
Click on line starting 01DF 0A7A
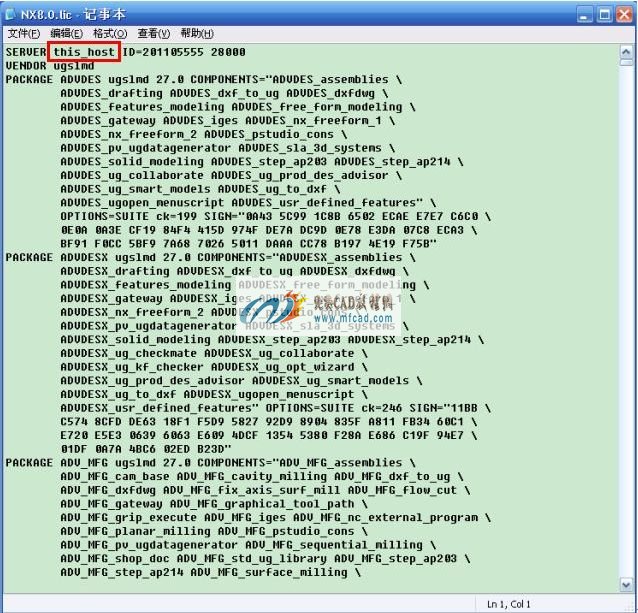(x=146, y=449)
